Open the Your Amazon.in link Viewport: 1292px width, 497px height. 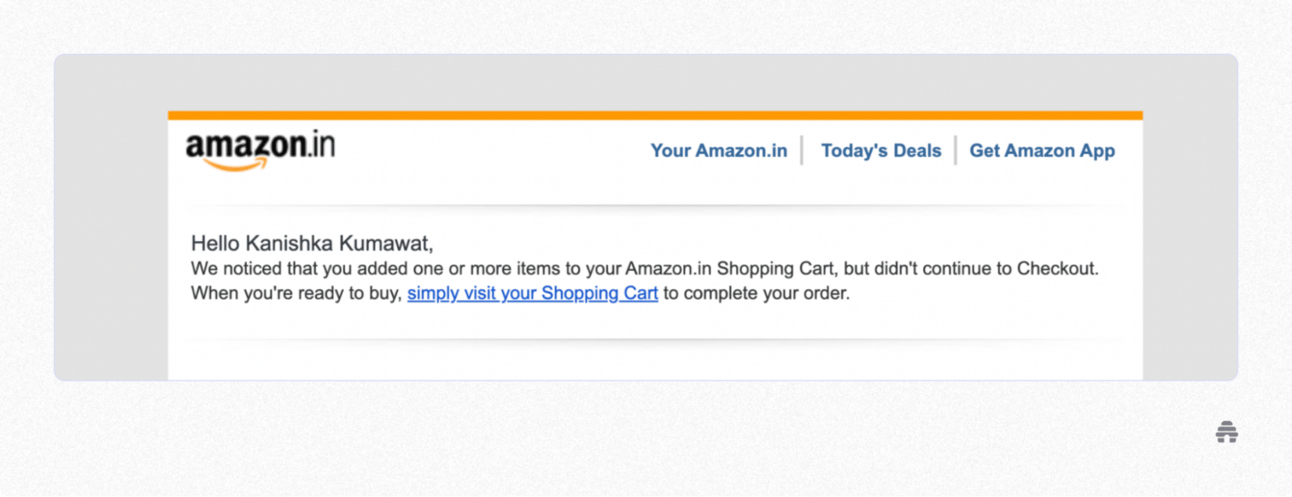pos(718,151)
